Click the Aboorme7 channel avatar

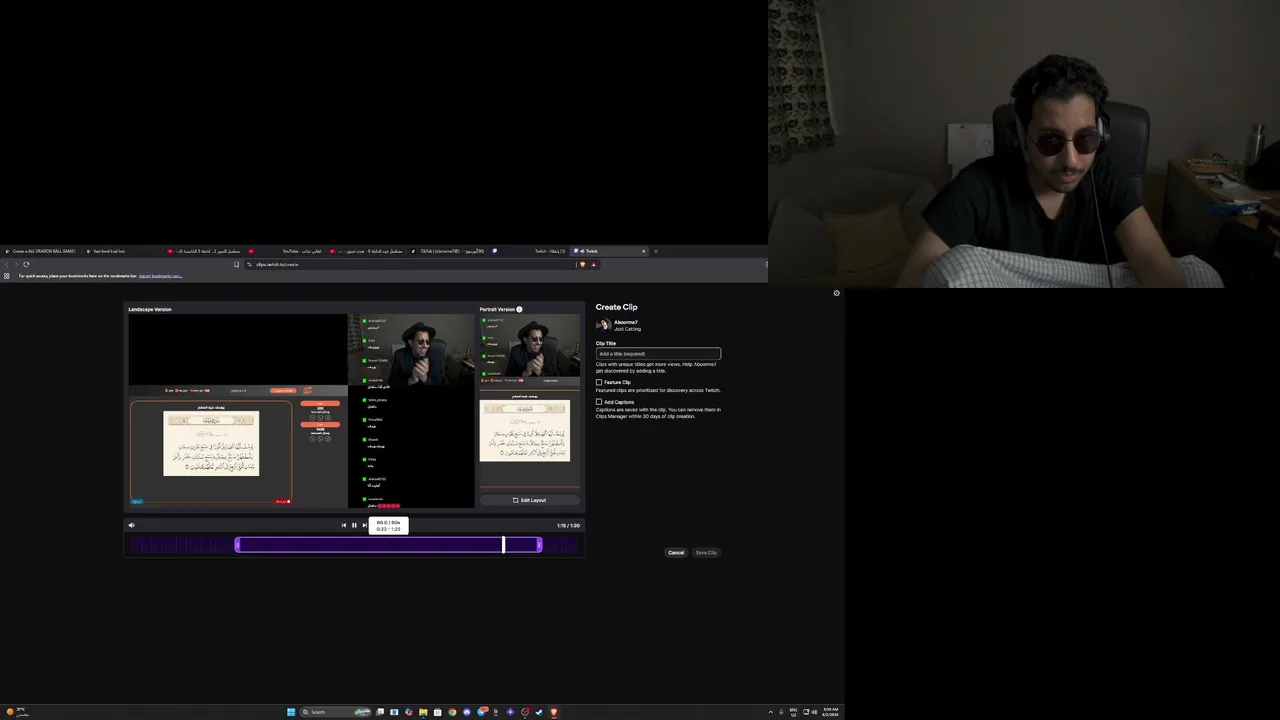click(603, 325)
